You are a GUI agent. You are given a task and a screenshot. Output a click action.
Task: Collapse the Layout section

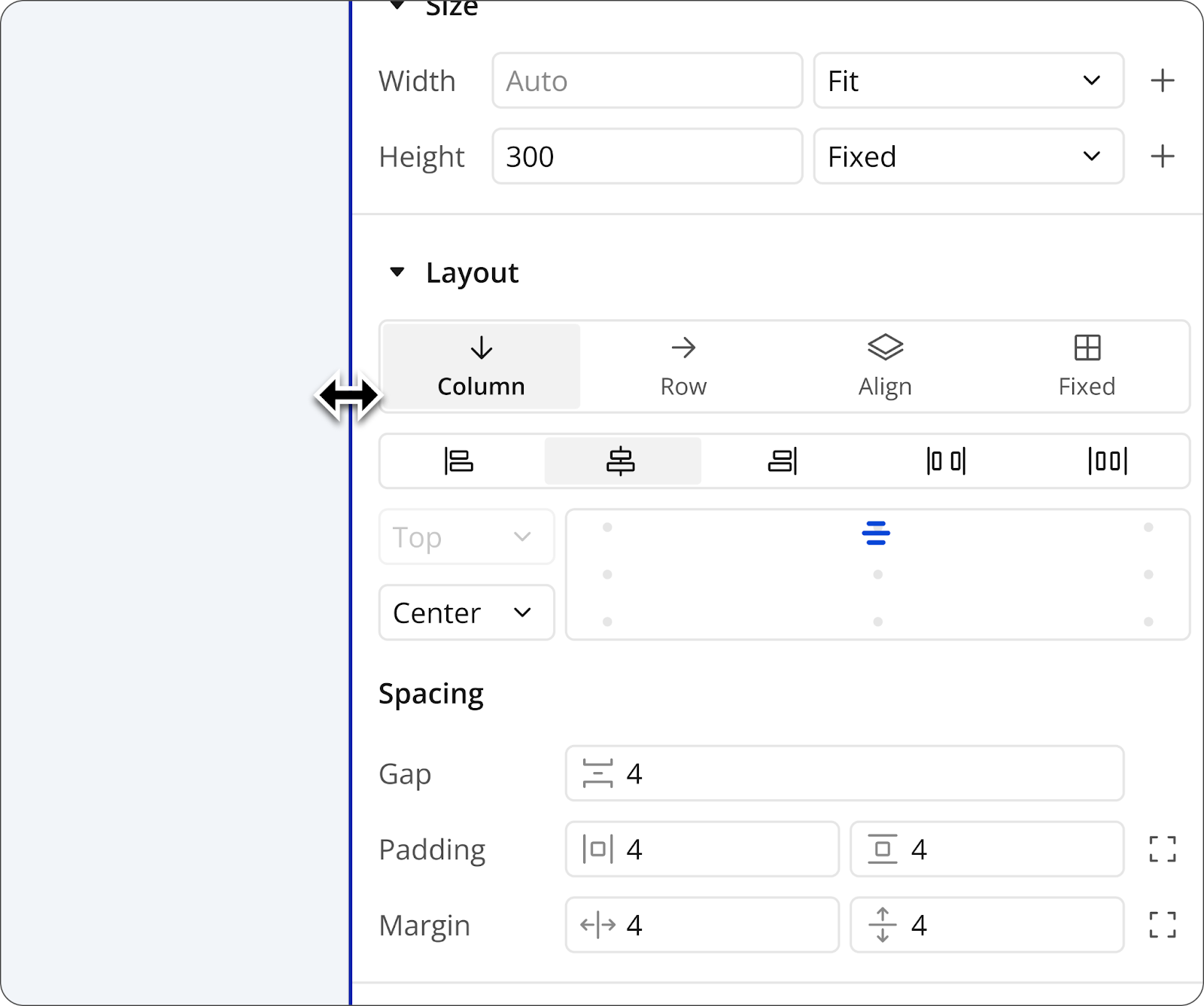click(397, 272)
